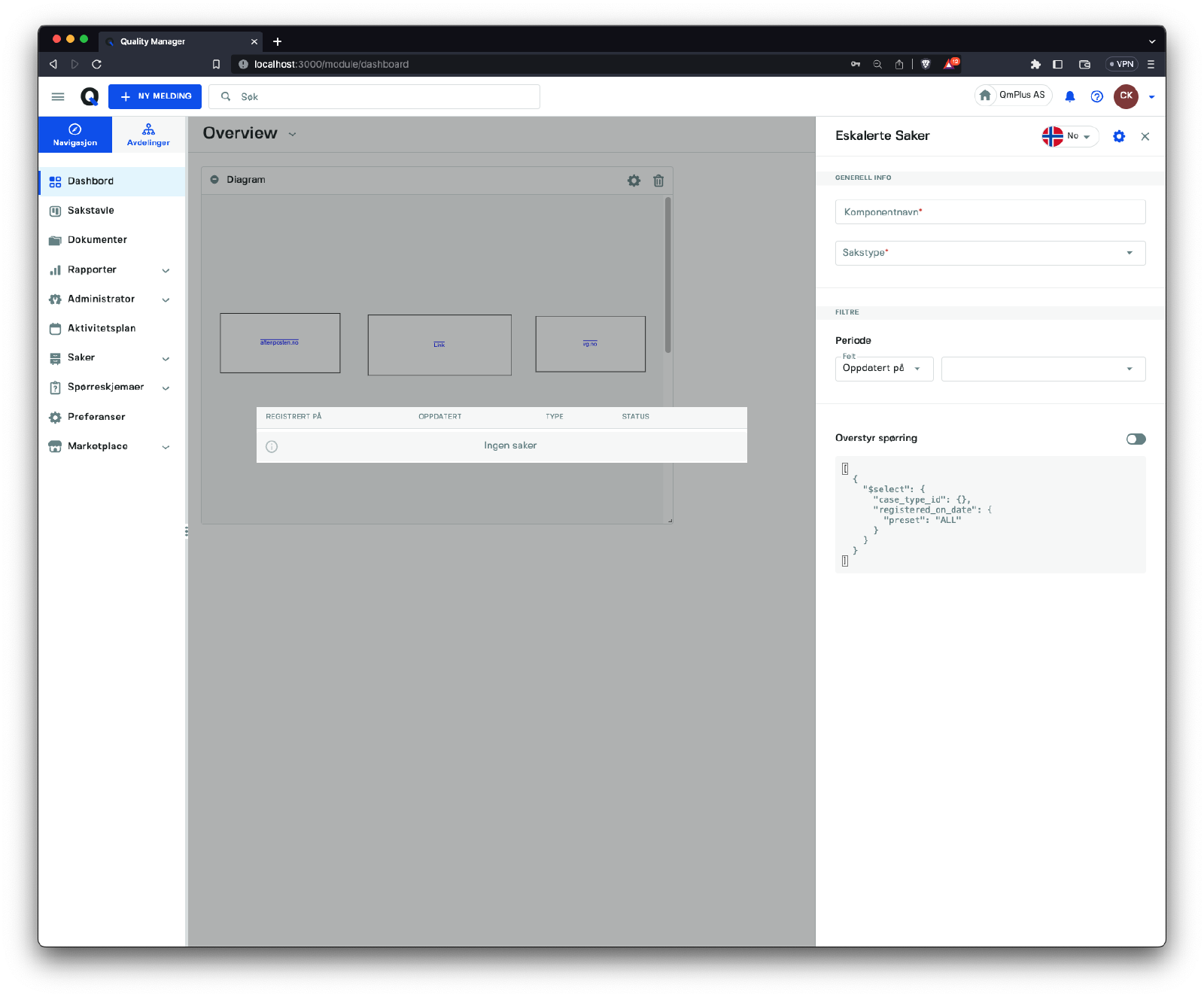Collapse the Diagram widget panel

pos(214,180)
